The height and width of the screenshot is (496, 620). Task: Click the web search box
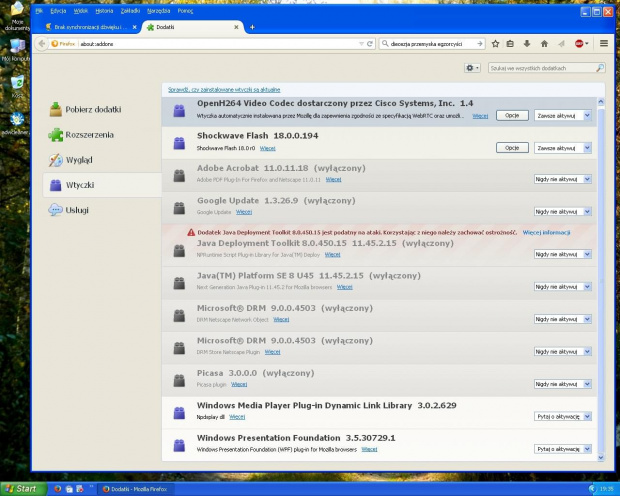(x=432, y=44)
